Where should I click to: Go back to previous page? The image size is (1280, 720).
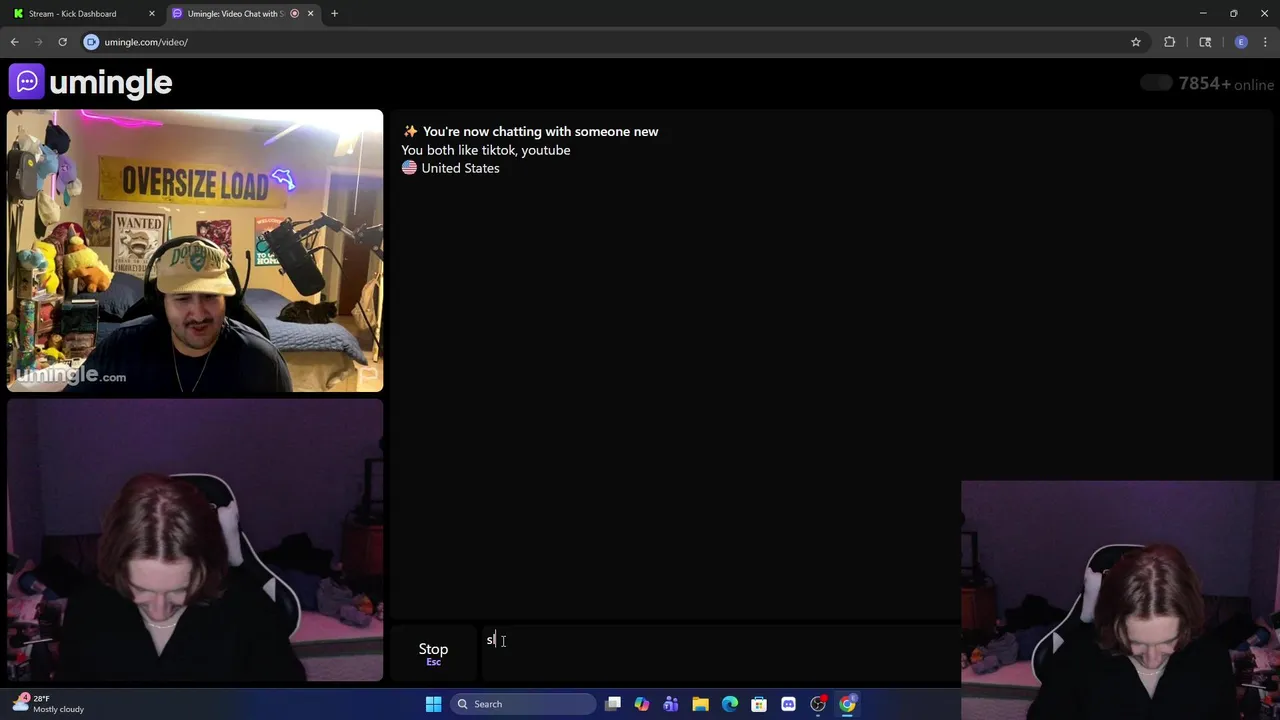[14, 42]
